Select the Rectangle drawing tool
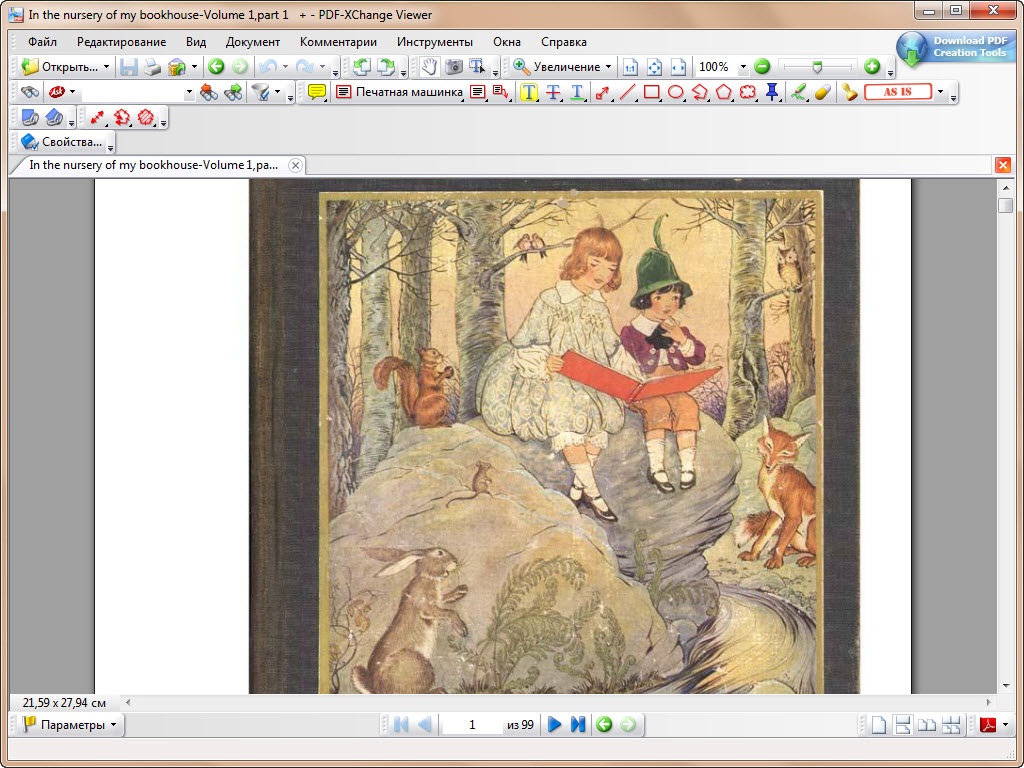Viewport: 1024px width, 768px height. 651,92
